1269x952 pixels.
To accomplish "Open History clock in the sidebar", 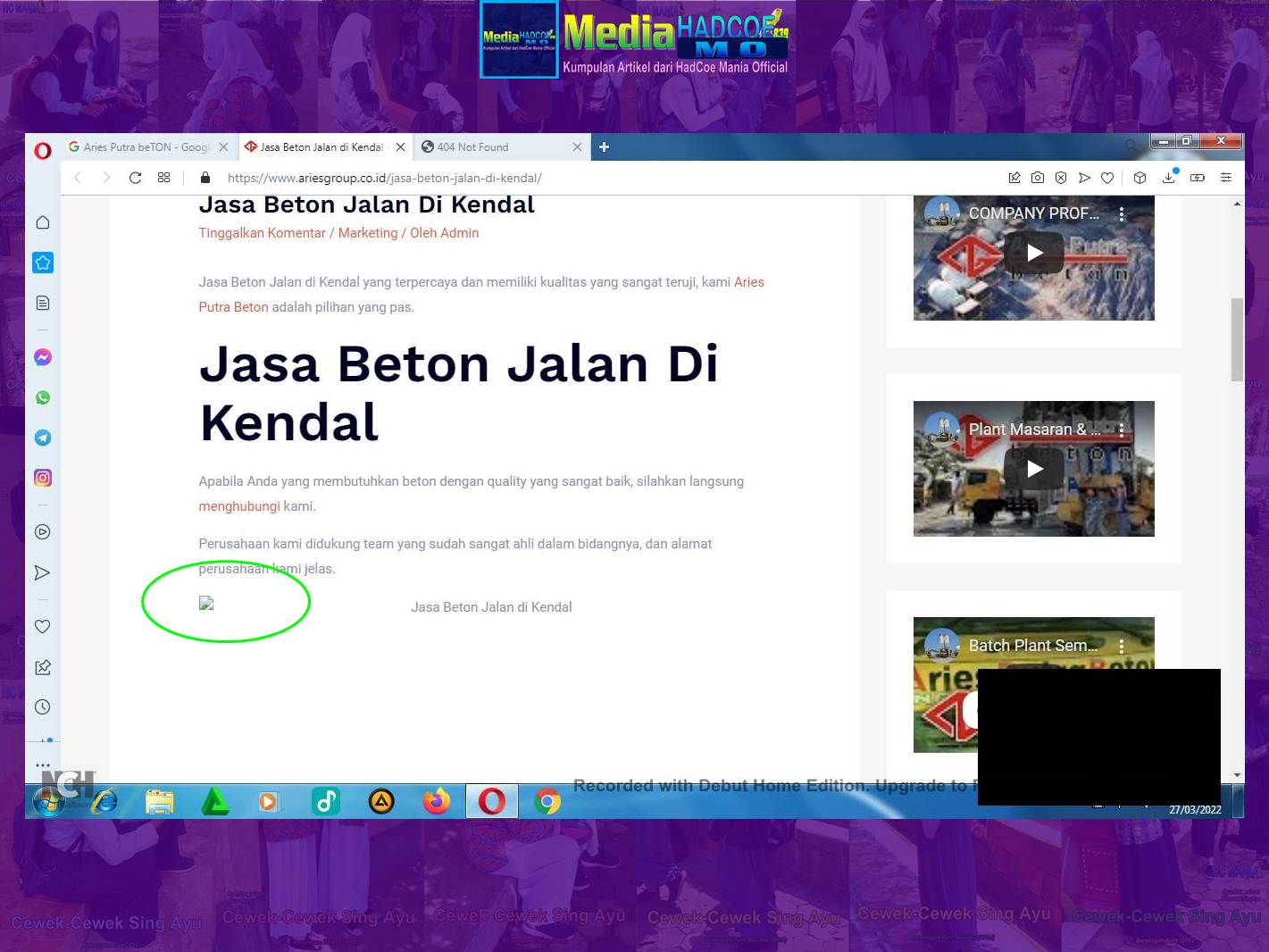I will pyautogui.click(x=42, y=707).
